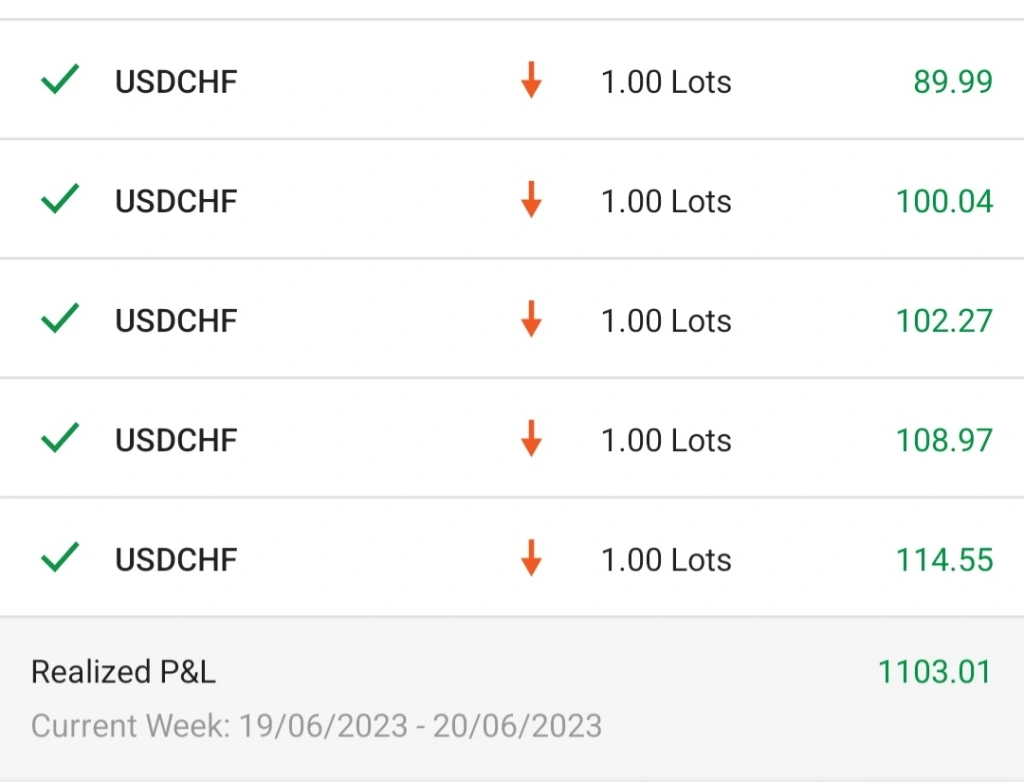Click orange sell arrow on the 108.97 row

532,438
